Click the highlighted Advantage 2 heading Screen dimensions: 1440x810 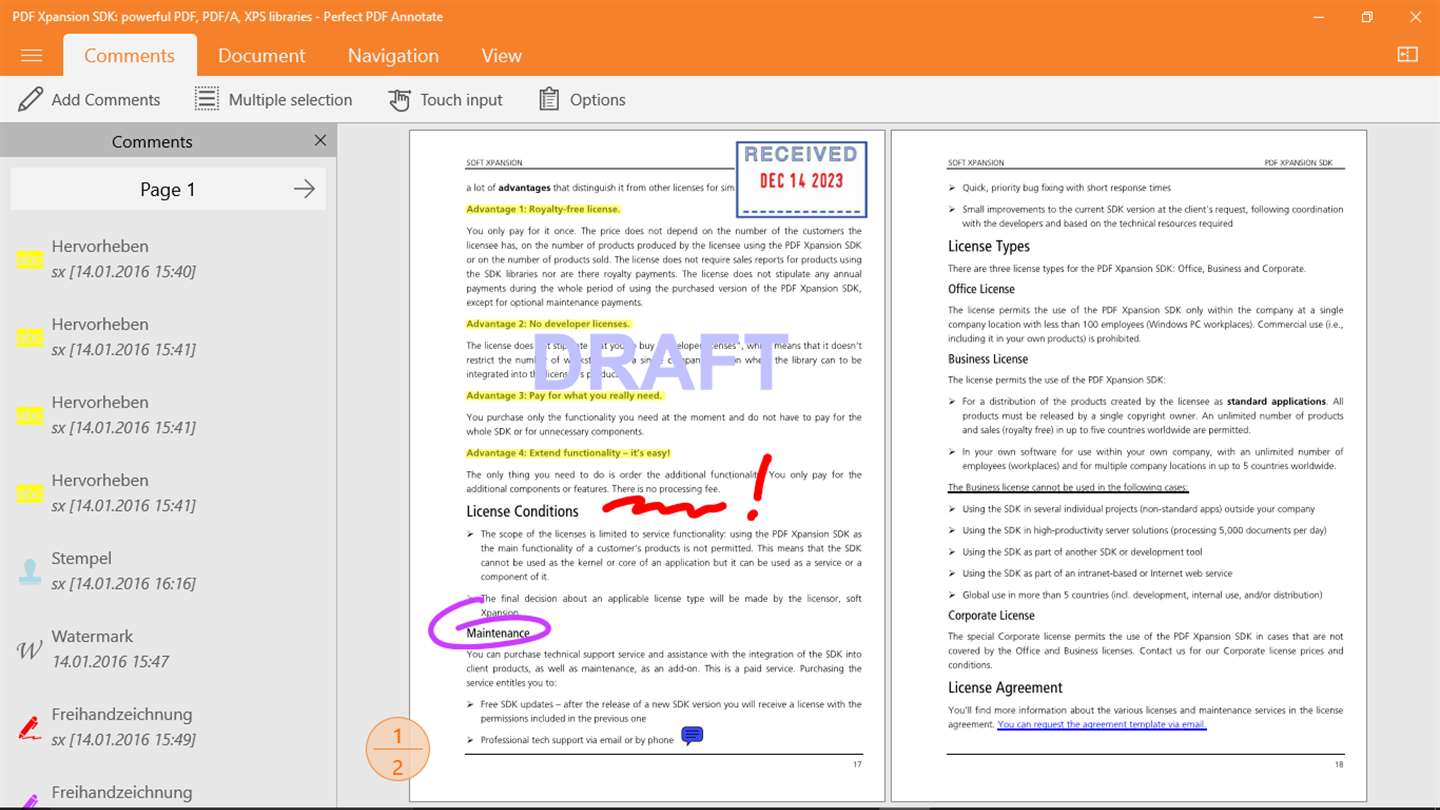point(548,323)
